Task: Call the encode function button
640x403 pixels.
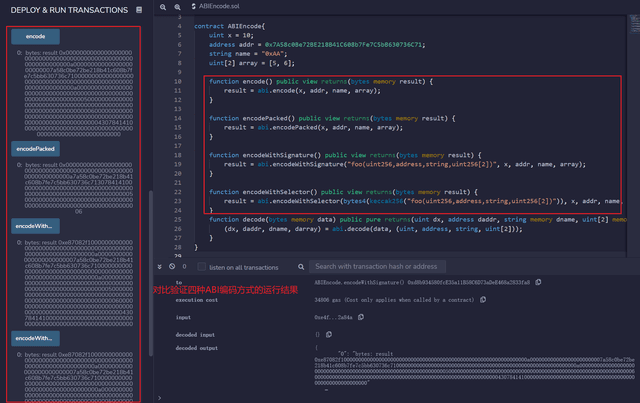Action: (x=35, y=36)
